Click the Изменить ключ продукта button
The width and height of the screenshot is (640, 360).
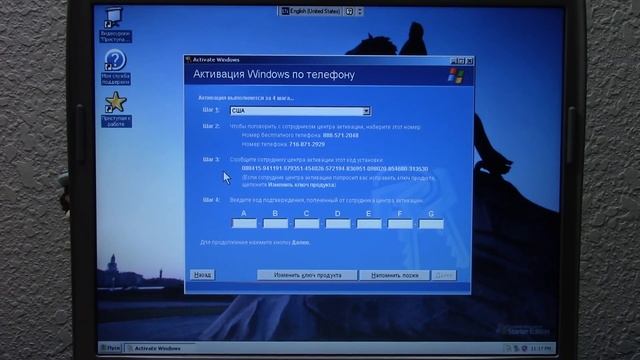pyautogui.click(x=307, y=276)
